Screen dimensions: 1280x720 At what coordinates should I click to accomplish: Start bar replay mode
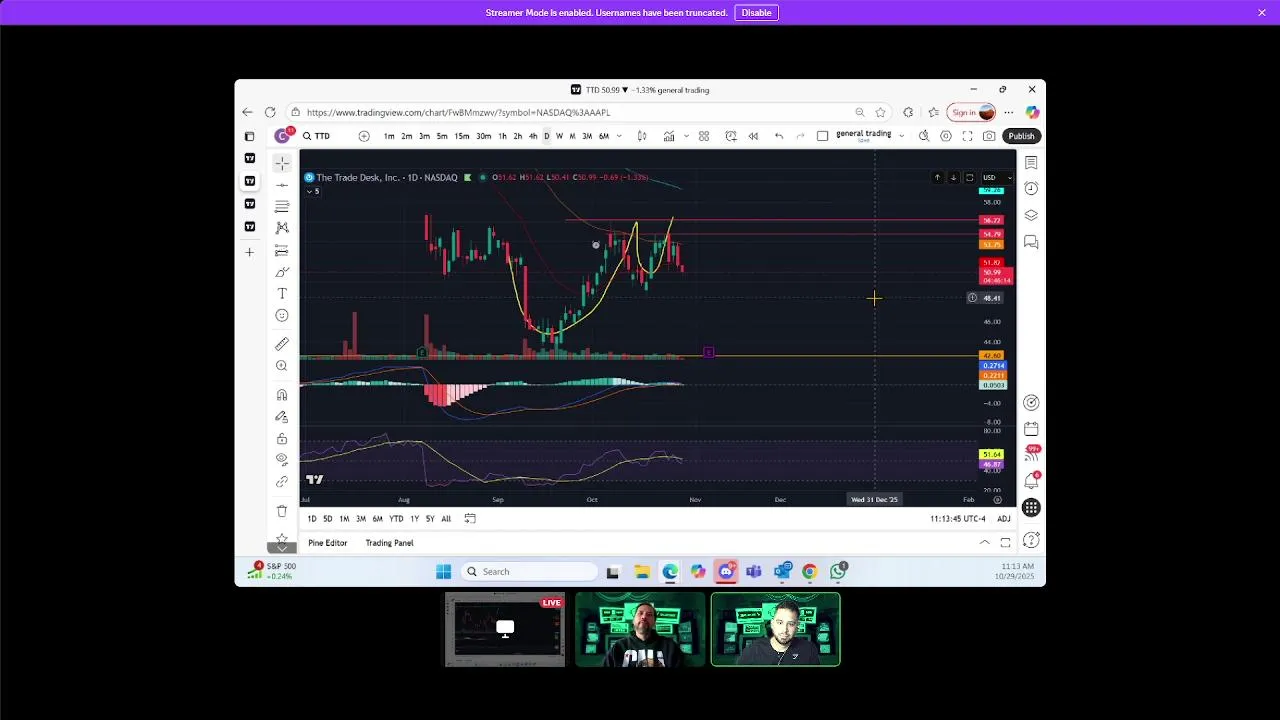(753, 136)
